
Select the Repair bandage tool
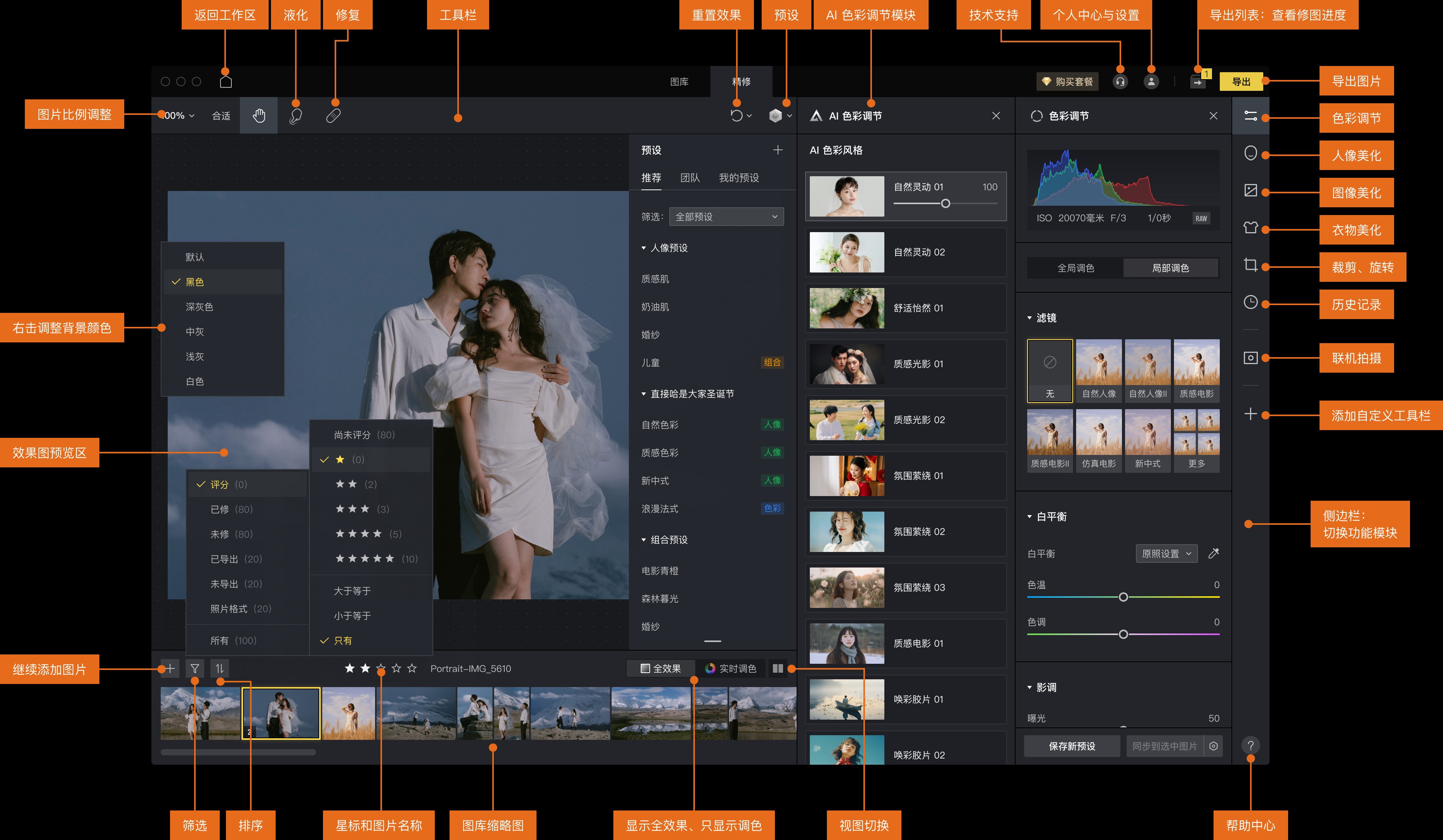pos(333,116)
